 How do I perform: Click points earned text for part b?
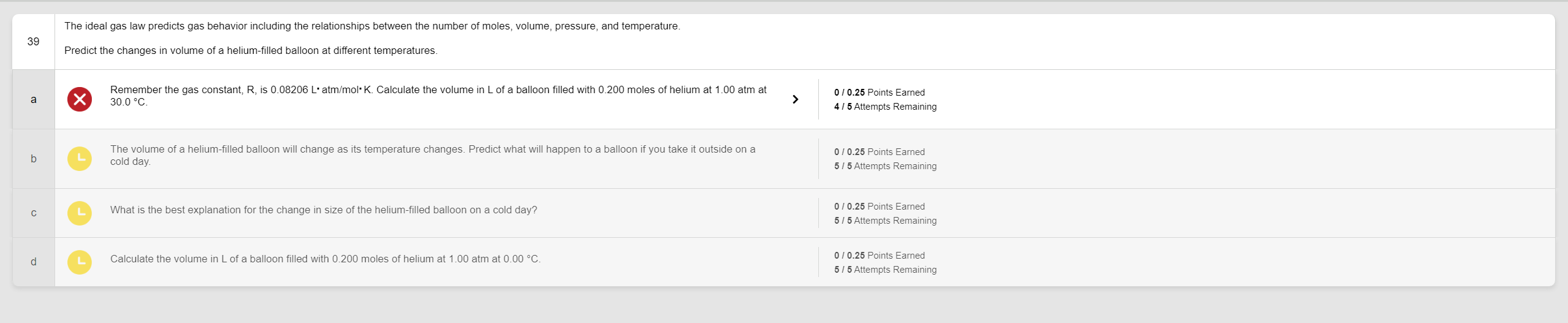(879, 152)
